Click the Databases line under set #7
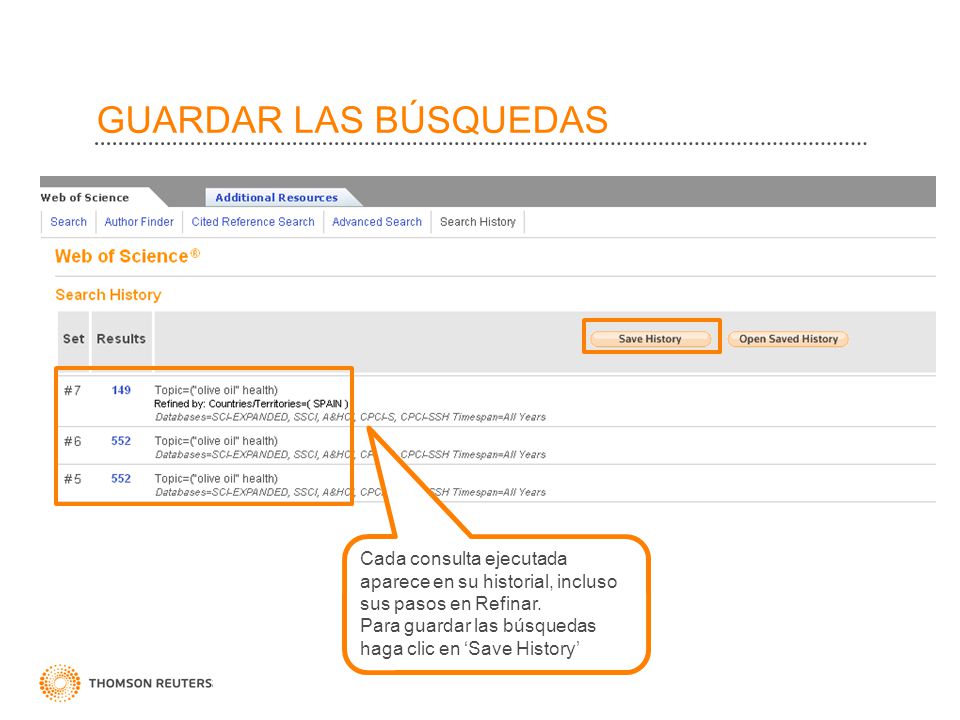 coord(350,417)
